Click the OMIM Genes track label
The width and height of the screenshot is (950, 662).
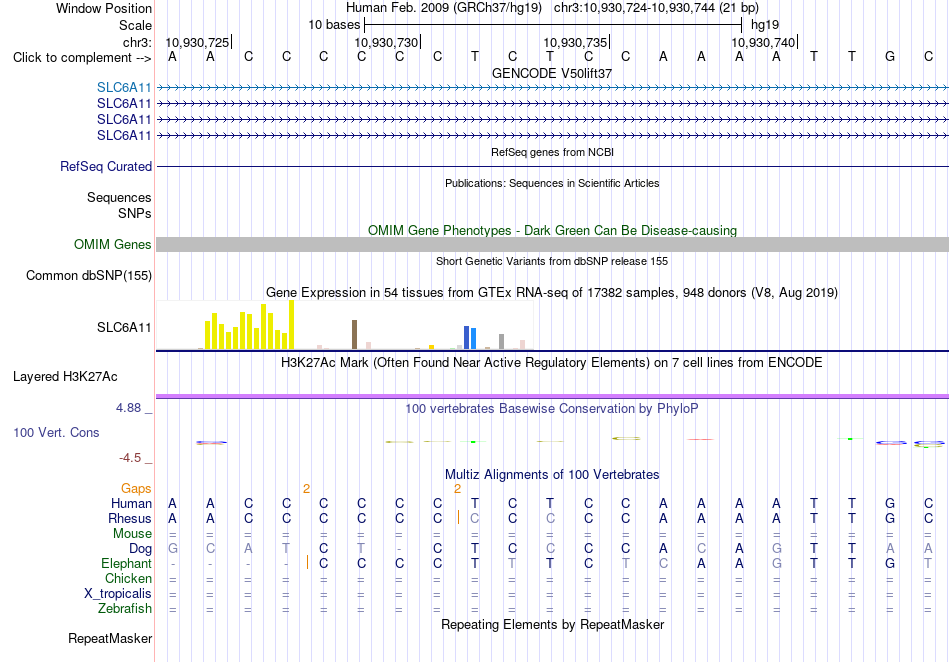point(113,245)
